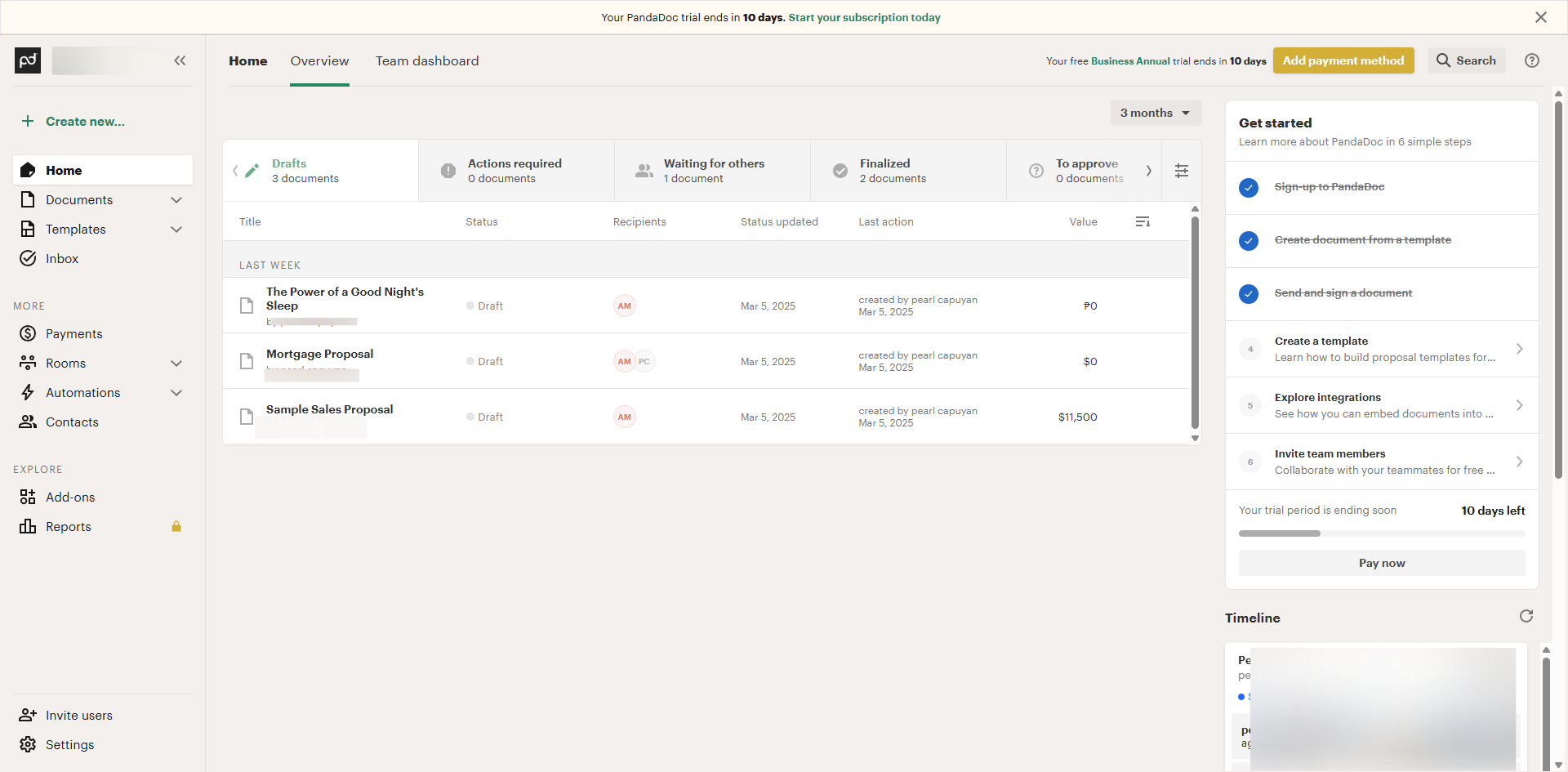Open the Contacts page

pyautogui.click(x=72, y=422)
